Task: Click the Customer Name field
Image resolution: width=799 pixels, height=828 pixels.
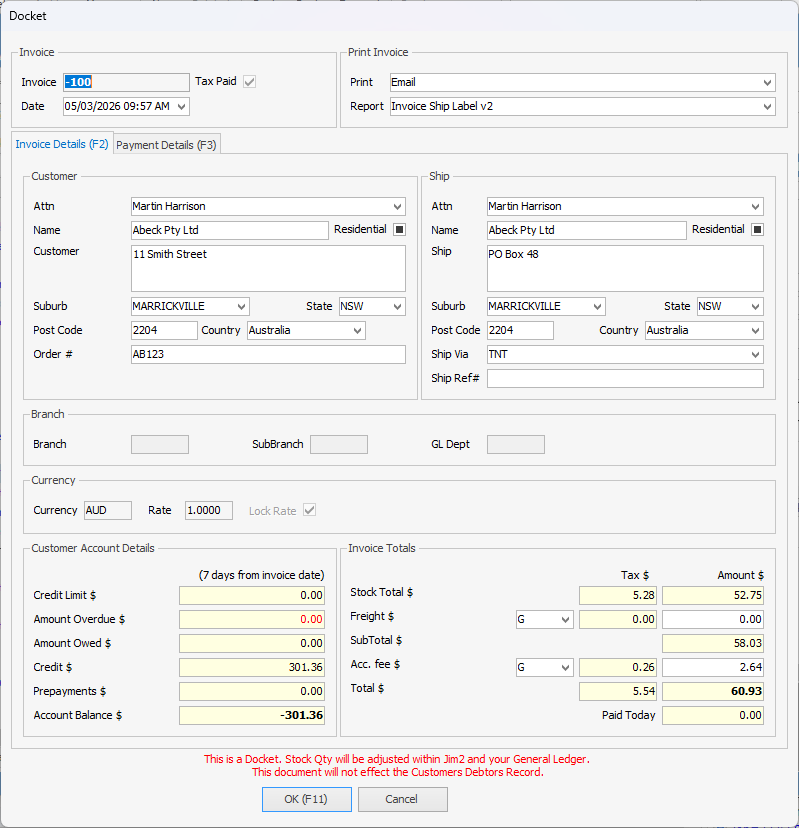Action: (x=230, y=230)
